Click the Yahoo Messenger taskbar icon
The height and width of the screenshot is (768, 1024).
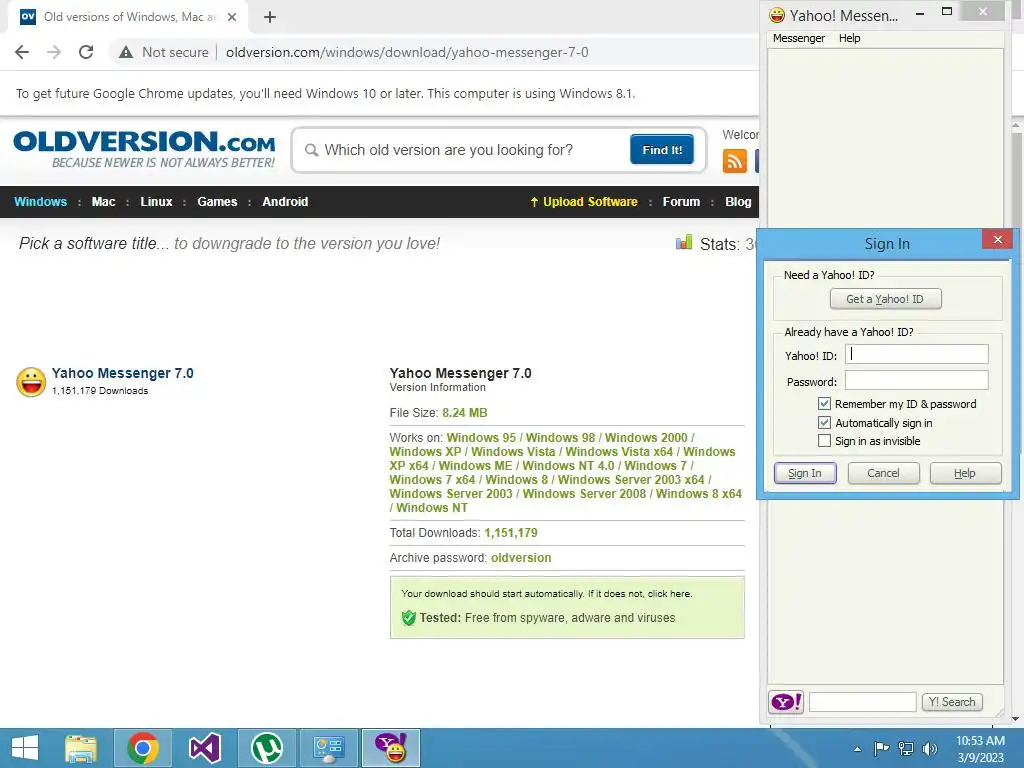click(391, 748)
